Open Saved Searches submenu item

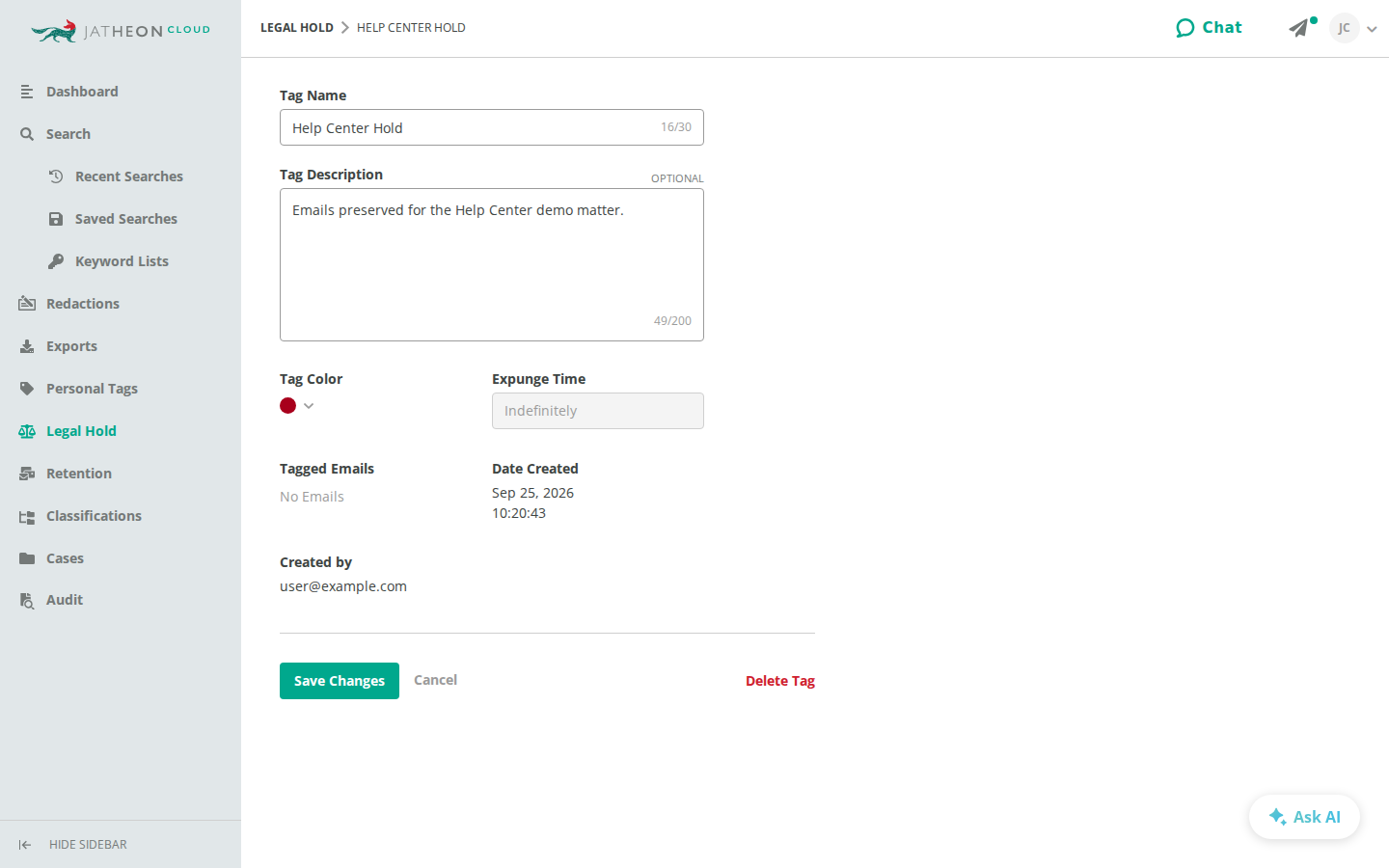126,219
